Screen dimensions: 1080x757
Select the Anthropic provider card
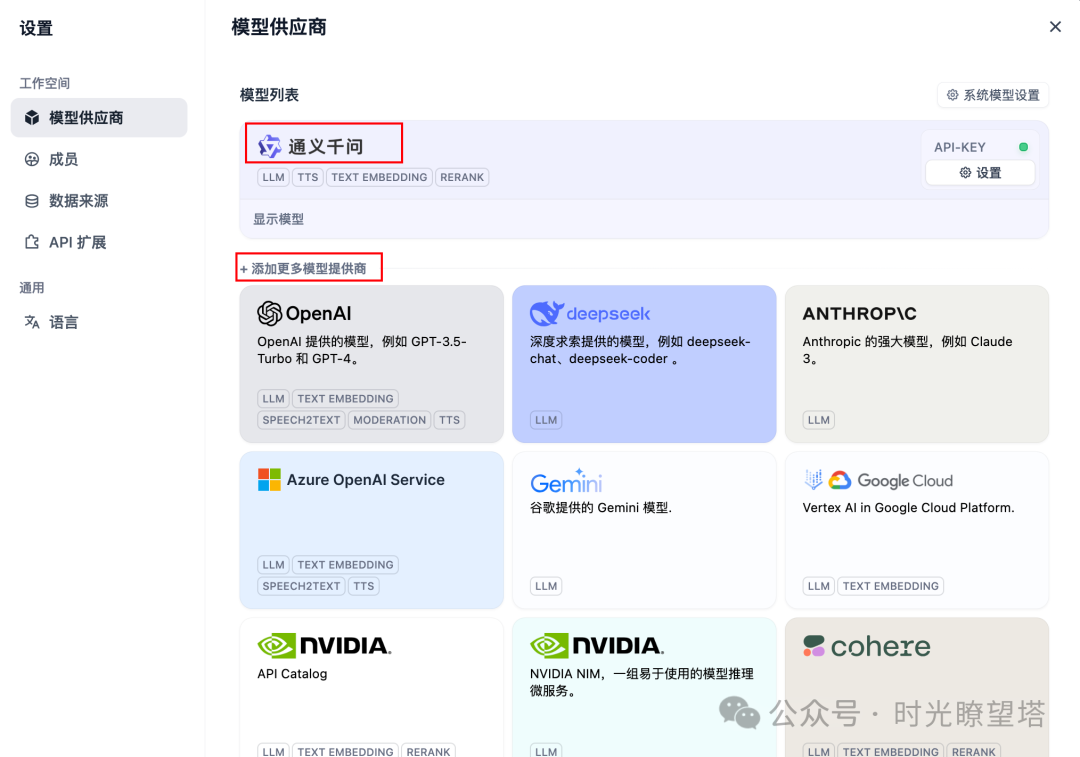click(x=917, y=364)
